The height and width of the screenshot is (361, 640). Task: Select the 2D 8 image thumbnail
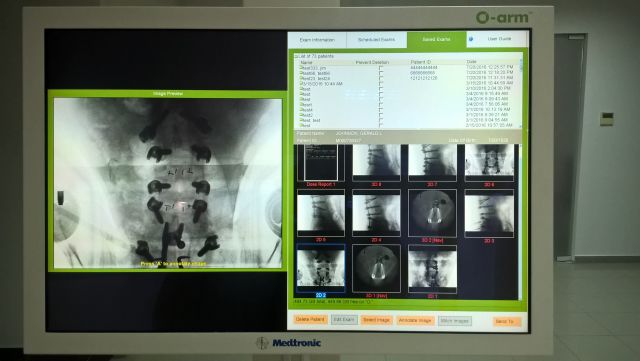pos(376,163)
